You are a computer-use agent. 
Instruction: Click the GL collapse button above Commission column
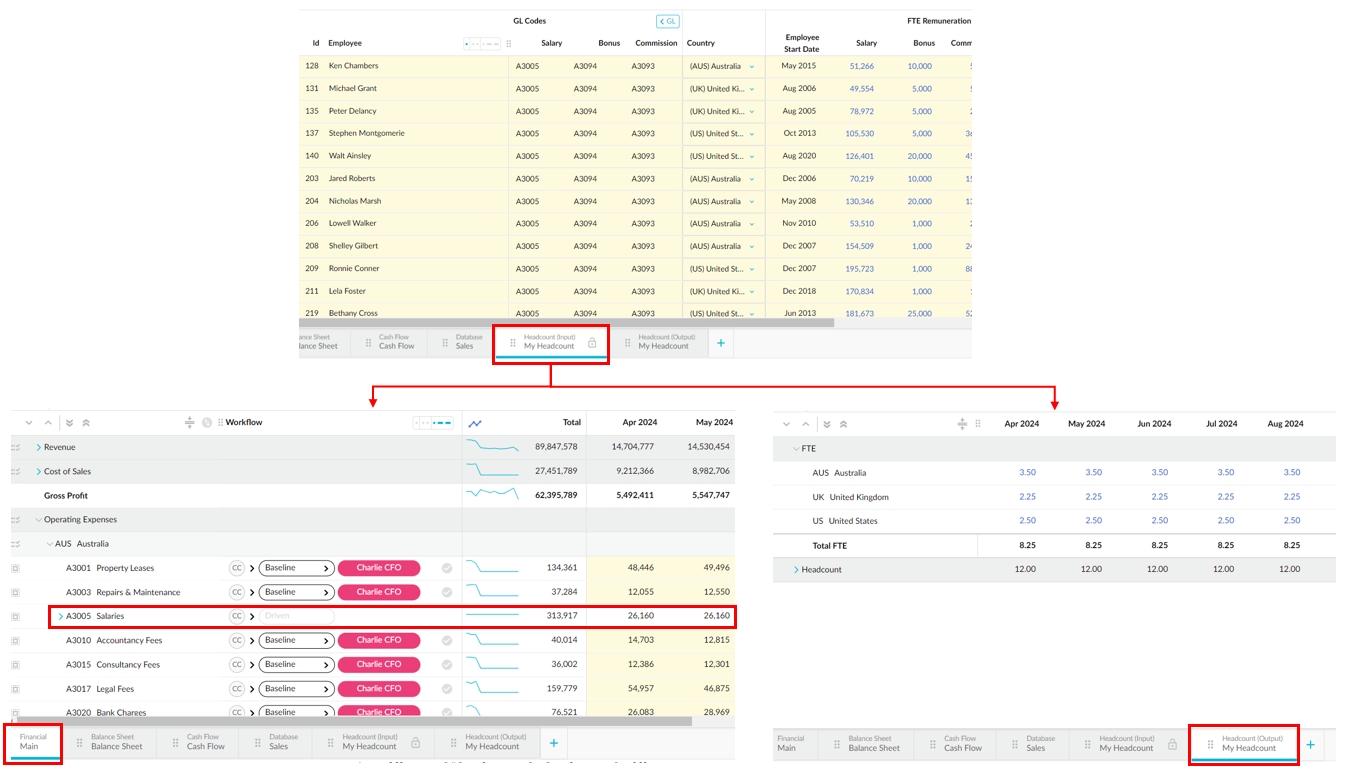pos(667,21)
